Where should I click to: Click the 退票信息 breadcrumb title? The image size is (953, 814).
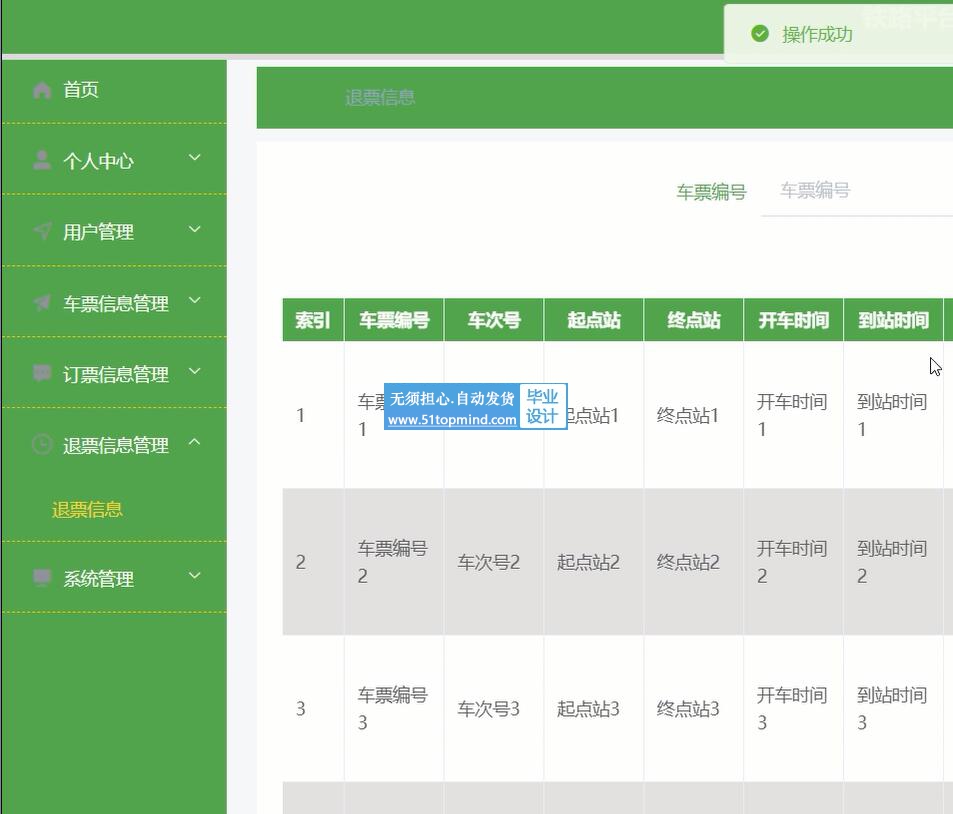(x=380, y=97)
